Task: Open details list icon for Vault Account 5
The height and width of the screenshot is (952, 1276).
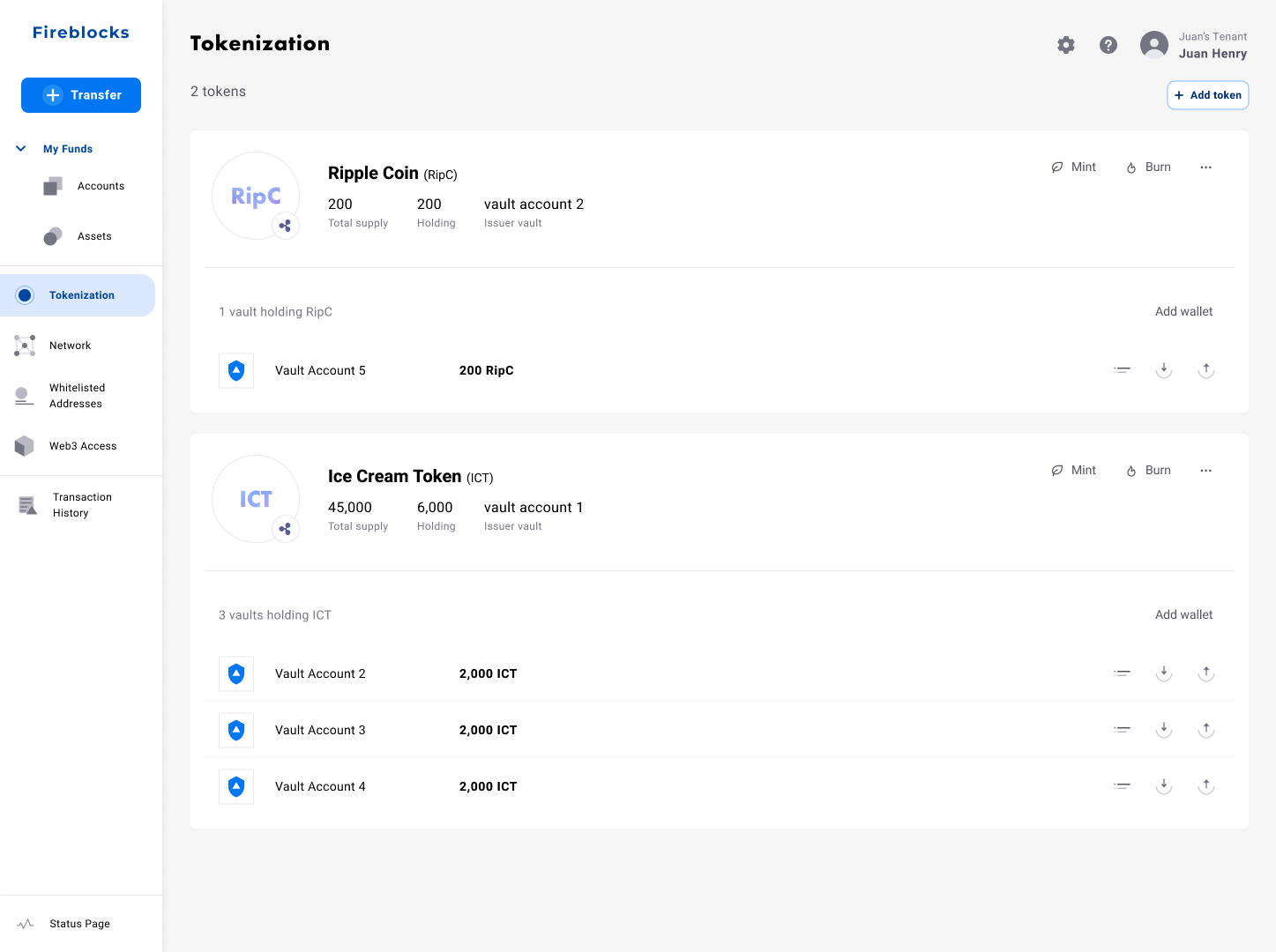Action: point(1122,370)
